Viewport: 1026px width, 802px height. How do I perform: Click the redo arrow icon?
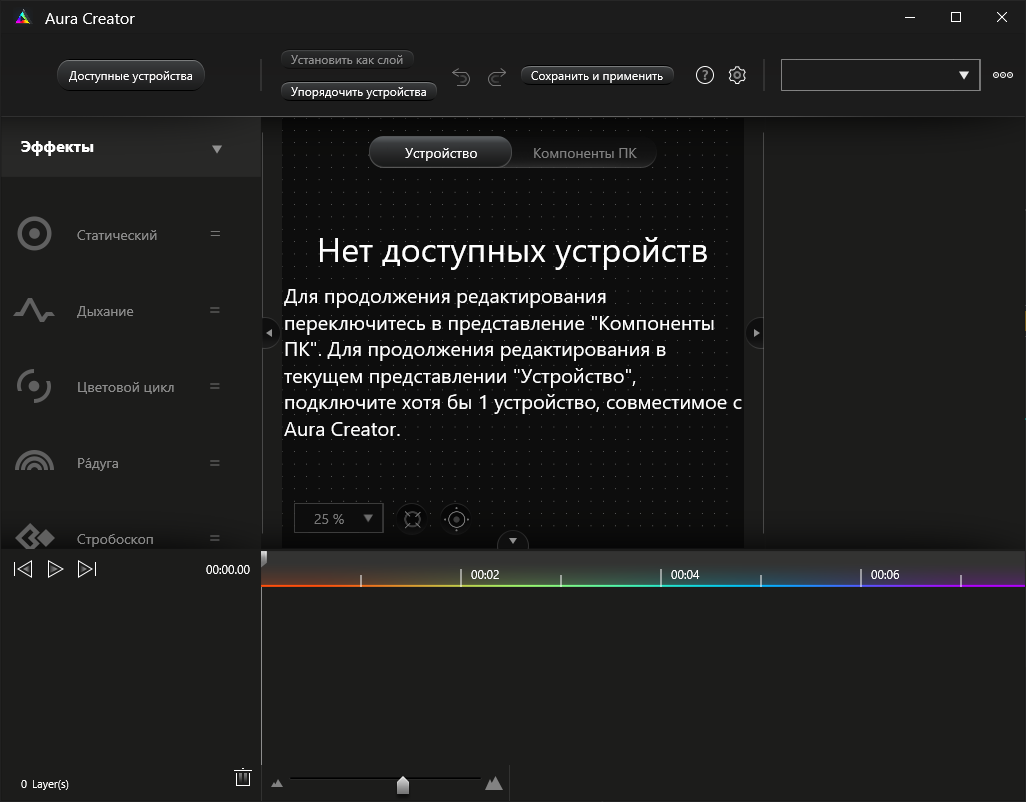496,77
